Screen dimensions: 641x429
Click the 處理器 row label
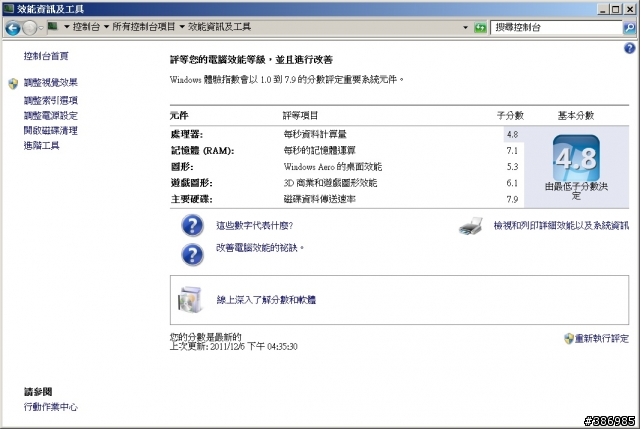pyautogui.click(x=187, y=134)
